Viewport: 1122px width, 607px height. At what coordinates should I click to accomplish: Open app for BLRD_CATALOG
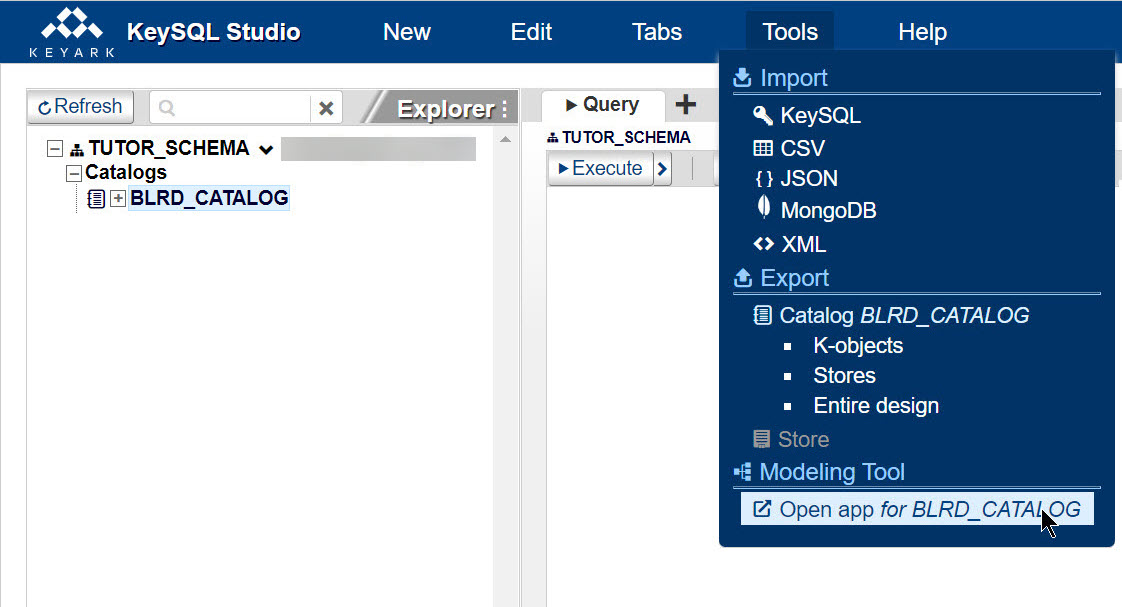(x=917, y=509)
